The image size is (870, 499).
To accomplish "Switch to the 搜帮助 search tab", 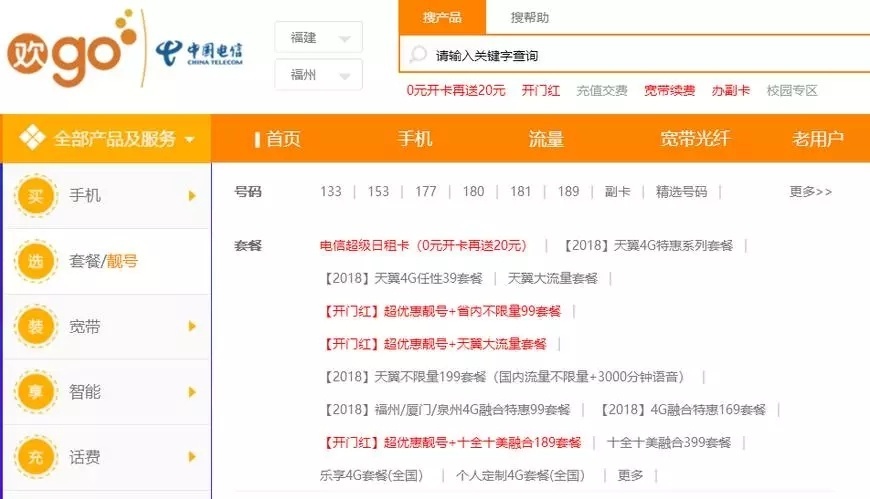I will coord(529,18).
